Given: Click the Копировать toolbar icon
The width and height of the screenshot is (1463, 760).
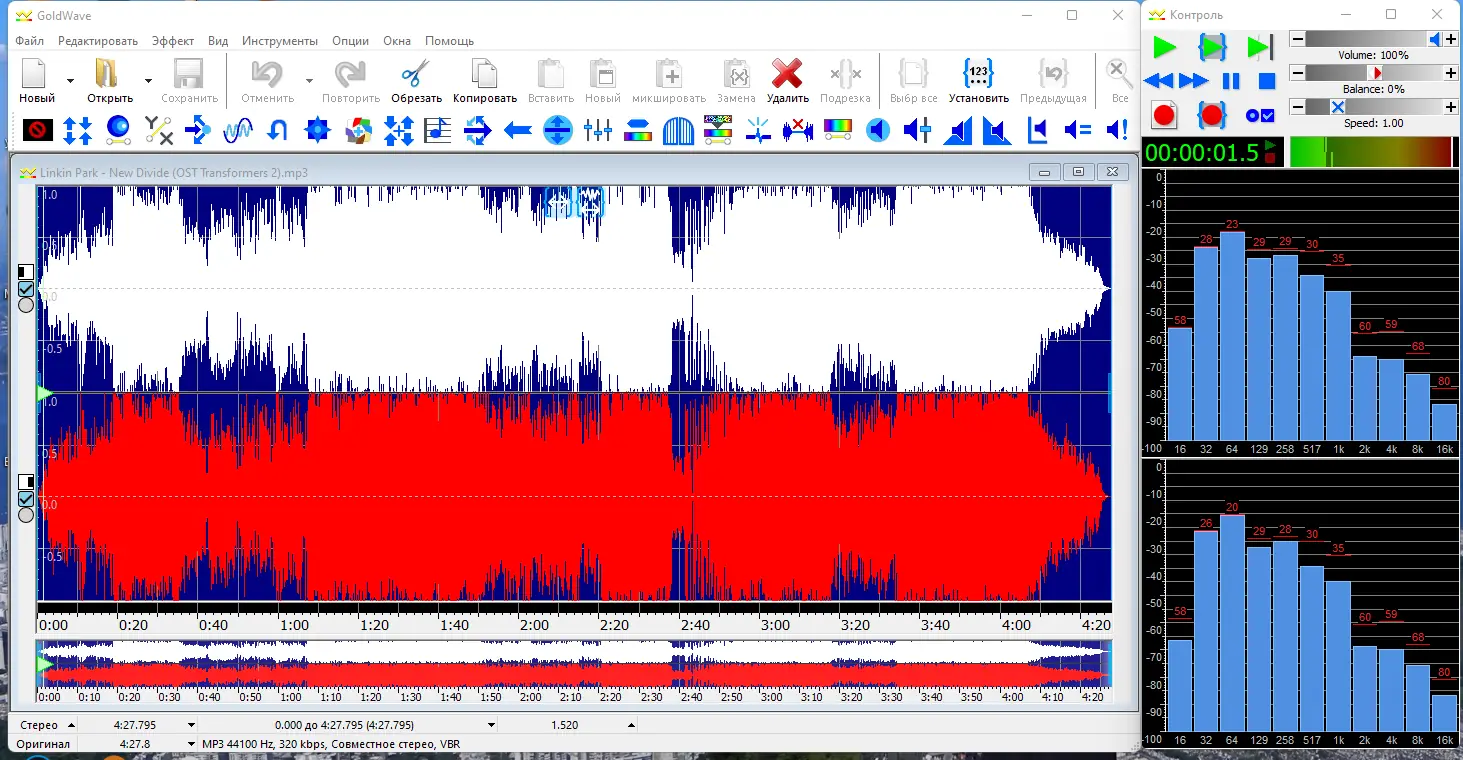Looking at the screenshot, I should (x=484, y=75).
